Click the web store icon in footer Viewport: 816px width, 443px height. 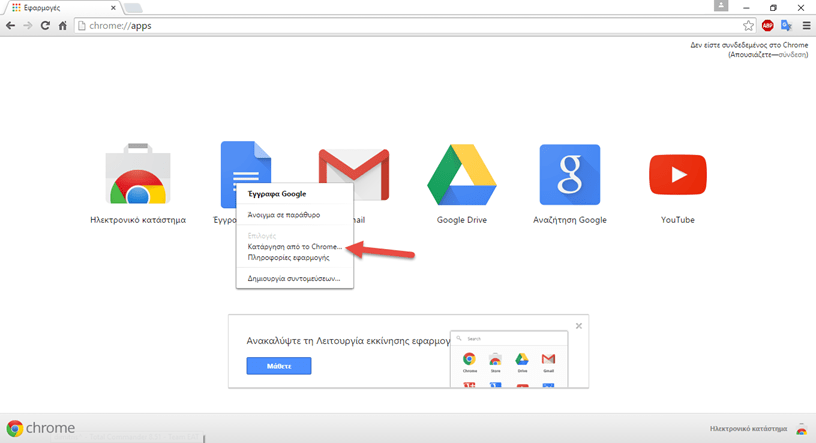click(801, 429)
